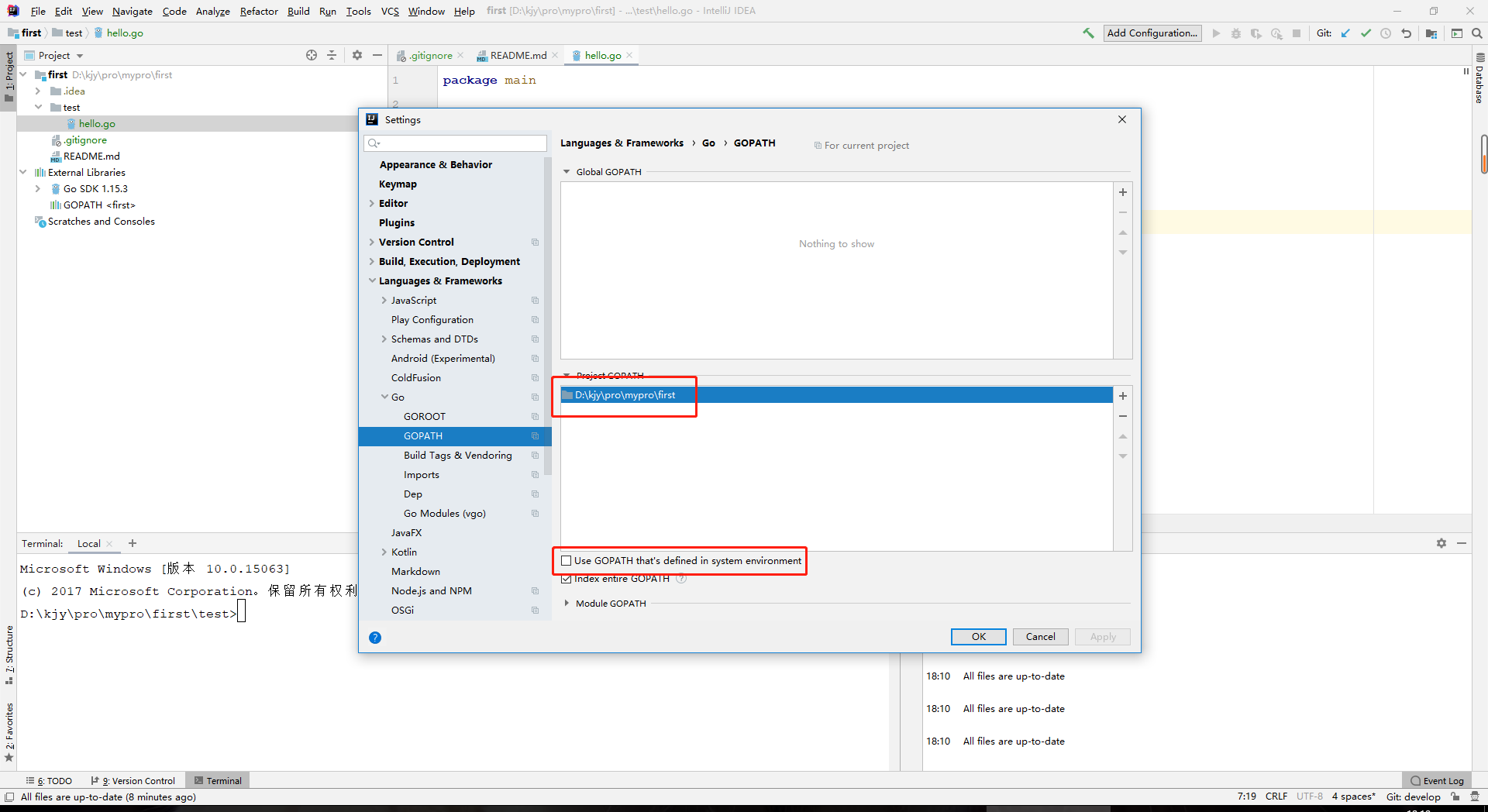
Task: Open the TODO bottom tab
Action: (49, 780)
